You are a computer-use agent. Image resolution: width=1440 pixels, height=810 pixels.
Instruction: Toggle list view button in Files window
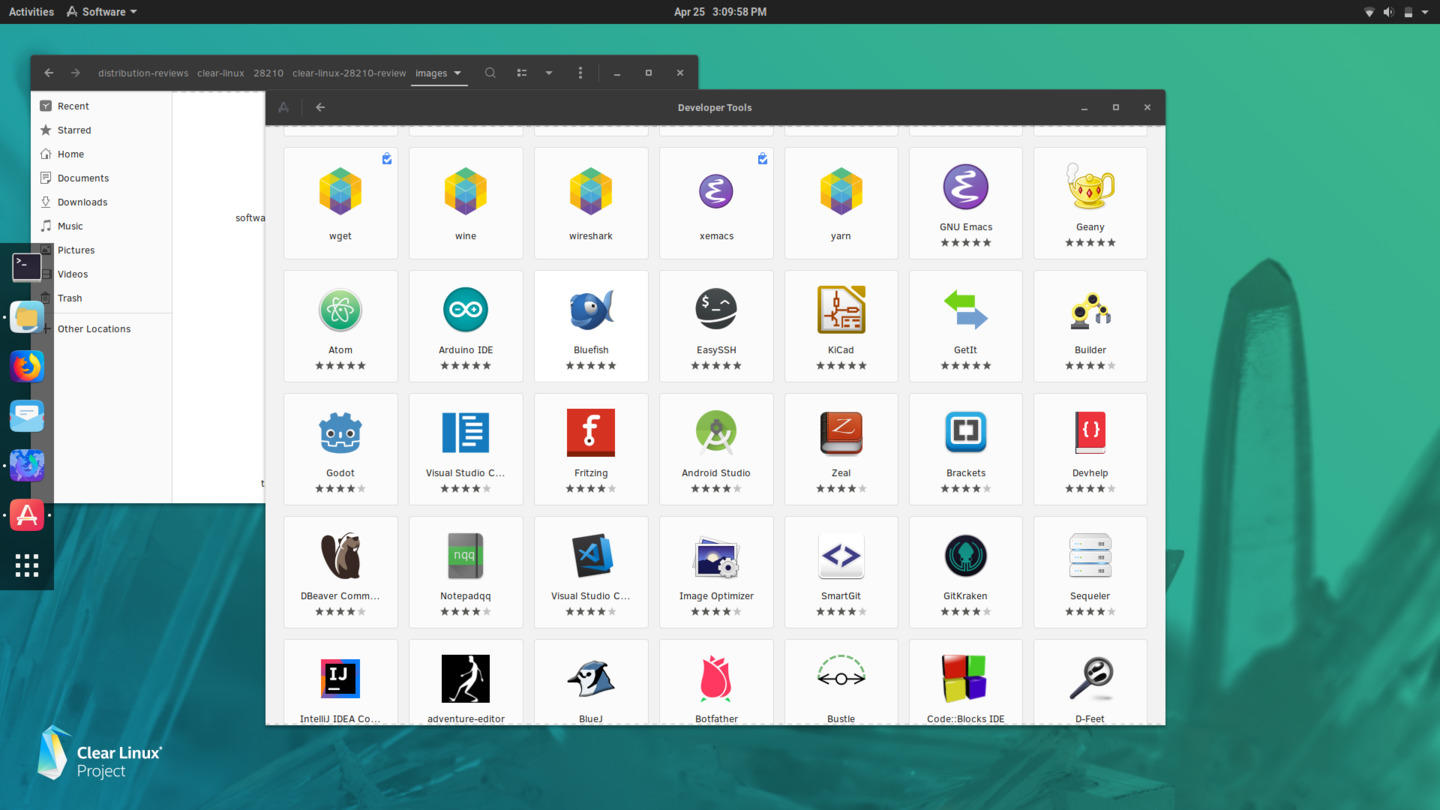click(522, 73)
